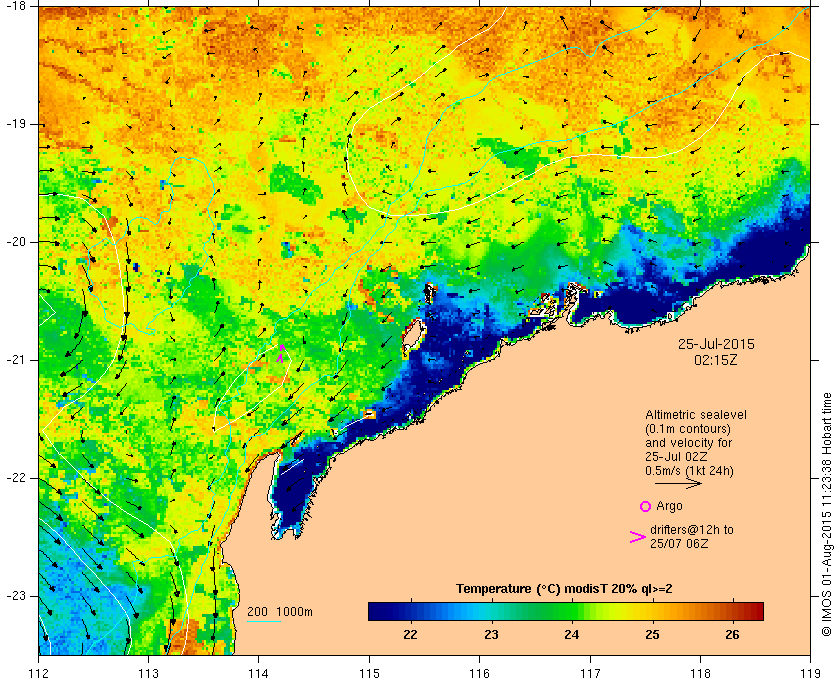This screenshot has width=840, height=680.
Task: Click the cyan 23°C colorbar region
Action: tap(491, 611)
